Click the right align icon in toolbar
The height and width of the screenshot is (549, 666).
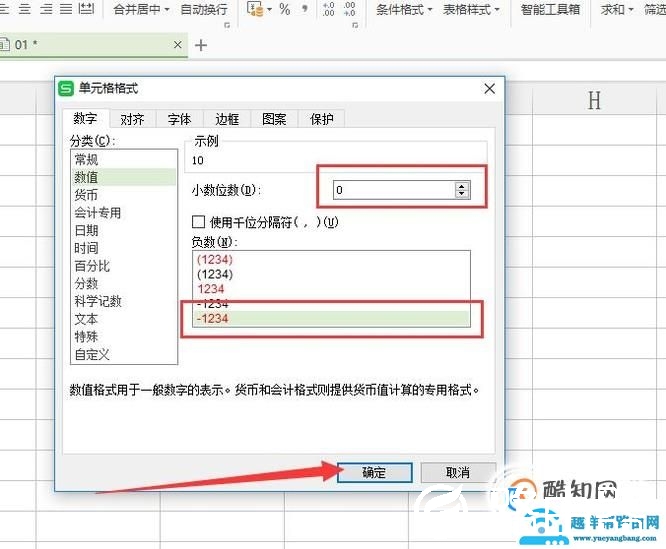[x=46, y=8]
